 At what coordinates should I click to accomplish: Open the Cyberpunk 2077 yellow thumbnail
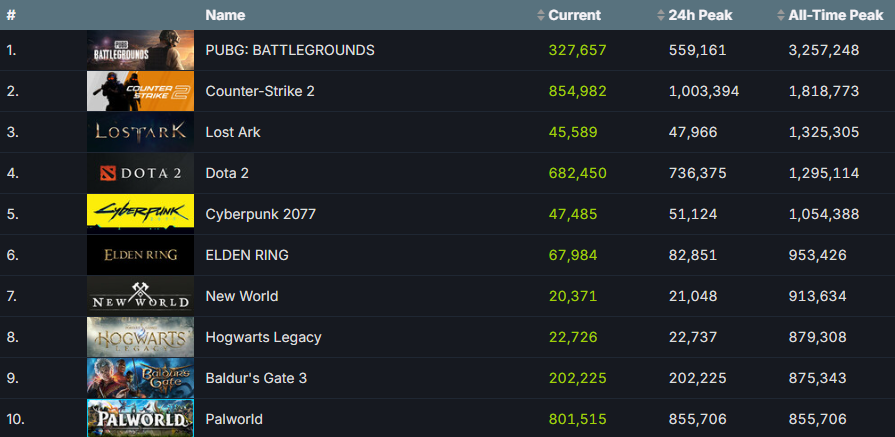click(x=140, y=214)
